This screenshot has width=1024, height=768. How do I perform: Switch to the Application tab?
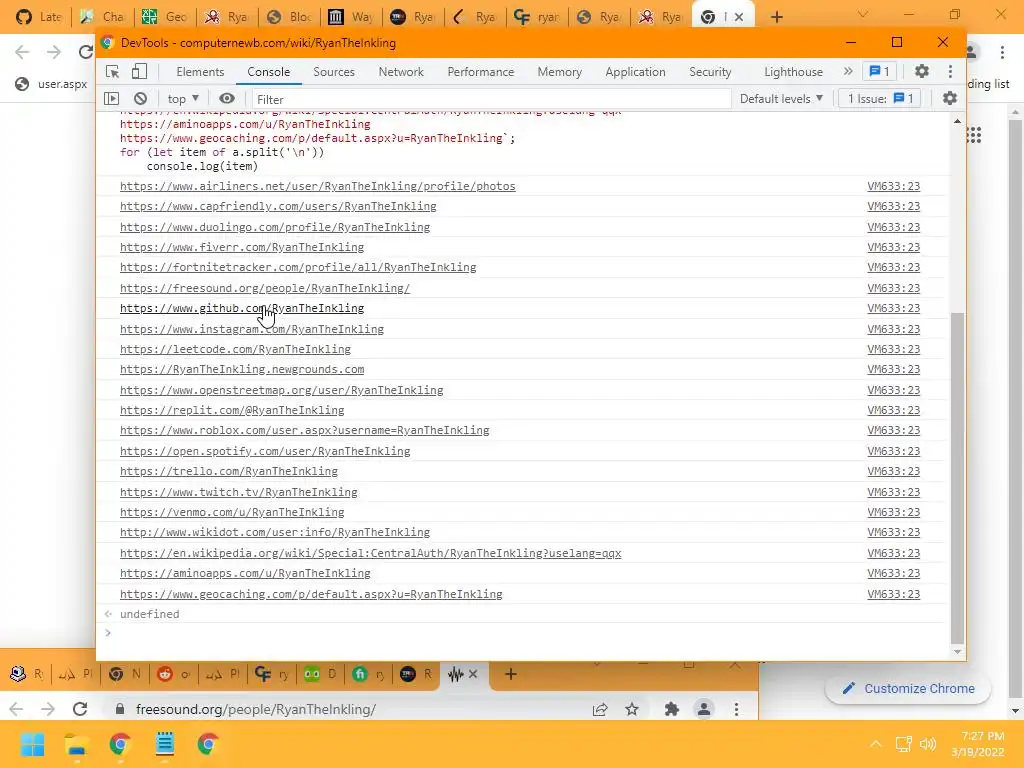635,72
